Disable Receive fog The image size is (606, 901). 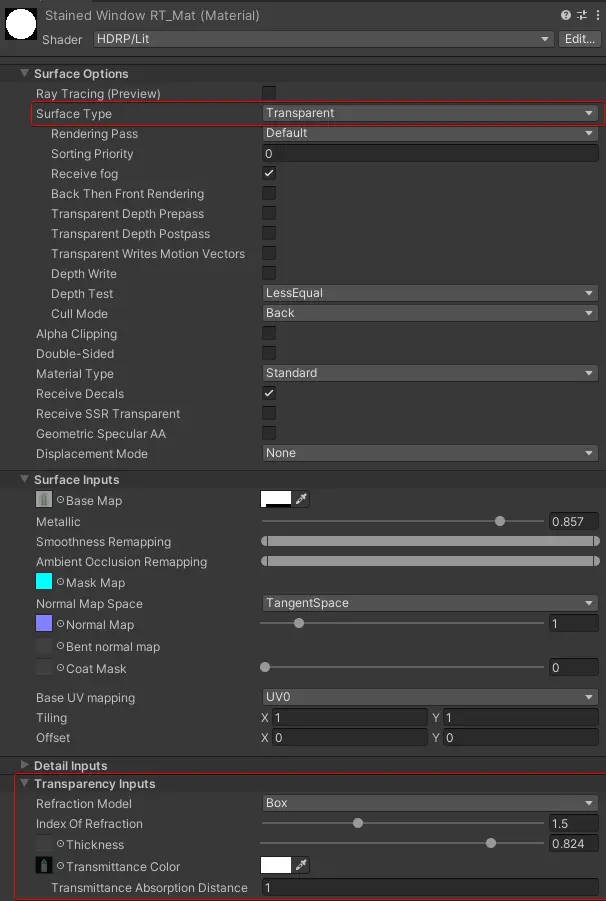coord(268,173)
